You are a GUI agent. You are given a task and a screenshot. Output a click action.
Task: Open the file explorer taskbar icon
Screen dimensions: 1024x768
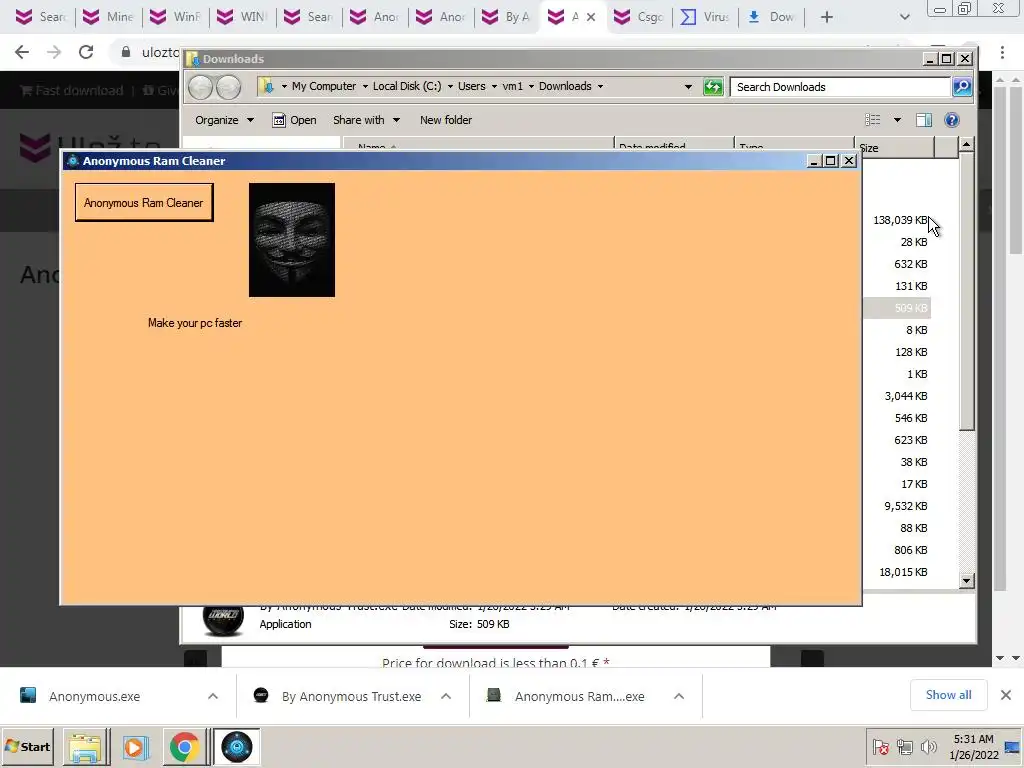coord(86,747)
